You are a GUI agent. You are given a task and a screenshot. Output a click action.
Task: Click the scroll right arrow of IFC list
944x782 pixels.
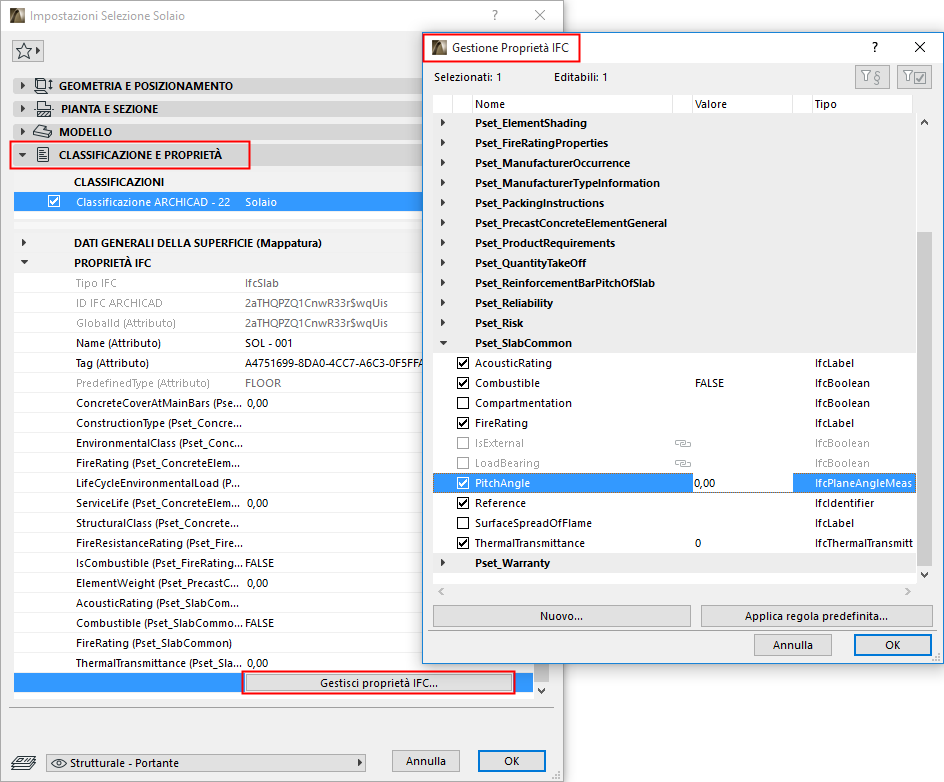pyautogui.click(x=908, y=592)
